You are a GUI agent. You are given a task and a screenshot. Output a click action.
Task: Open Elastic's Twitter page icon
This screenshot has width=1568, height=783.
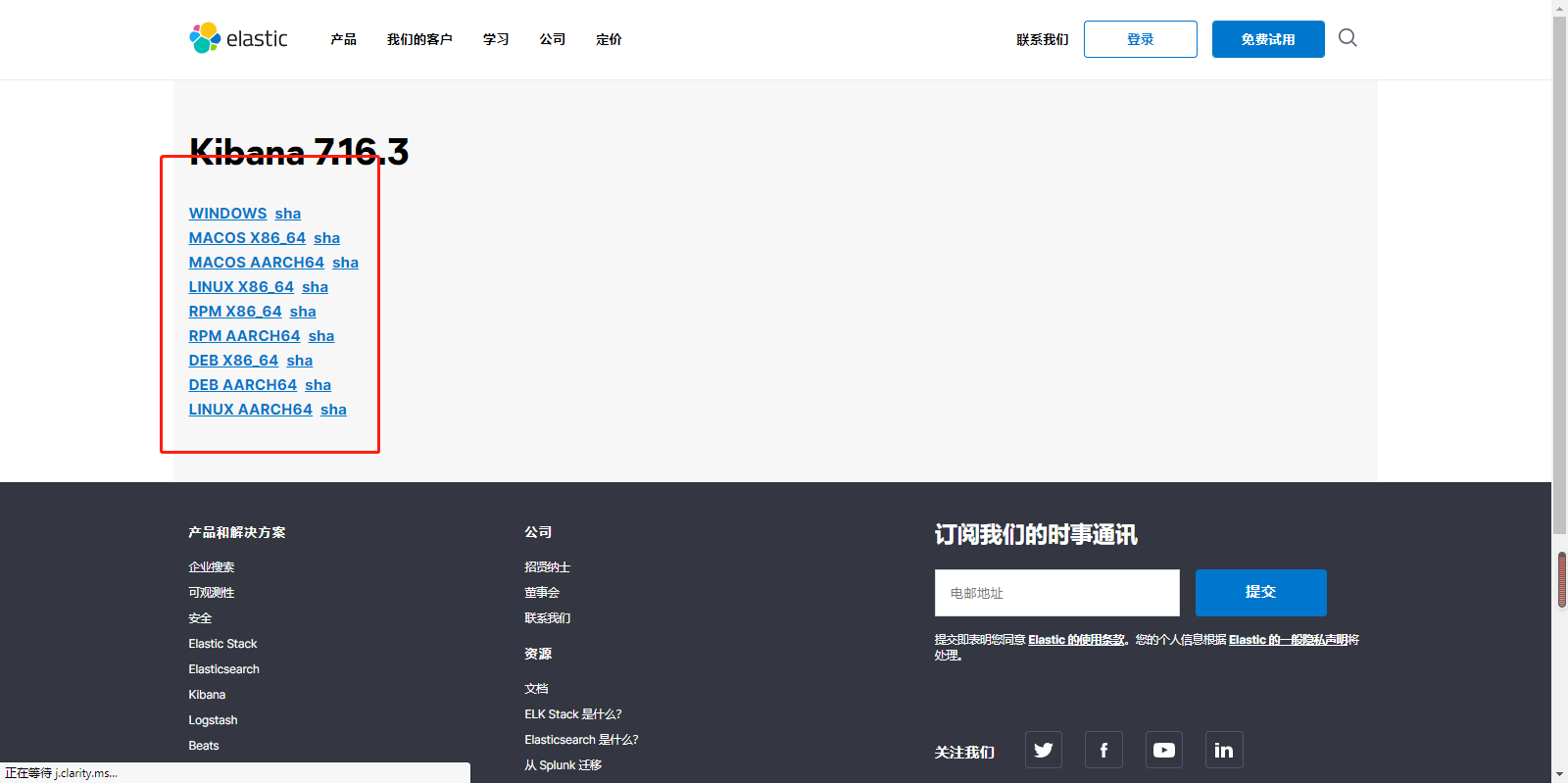[1044, 750]
